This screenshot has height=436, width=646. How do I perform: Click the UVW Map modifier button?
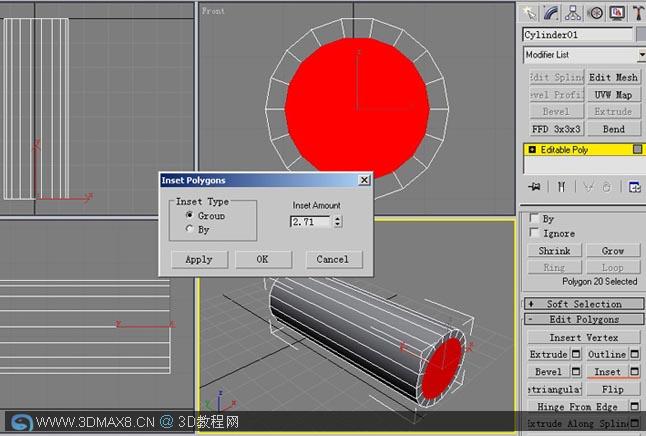click(613, 95)
